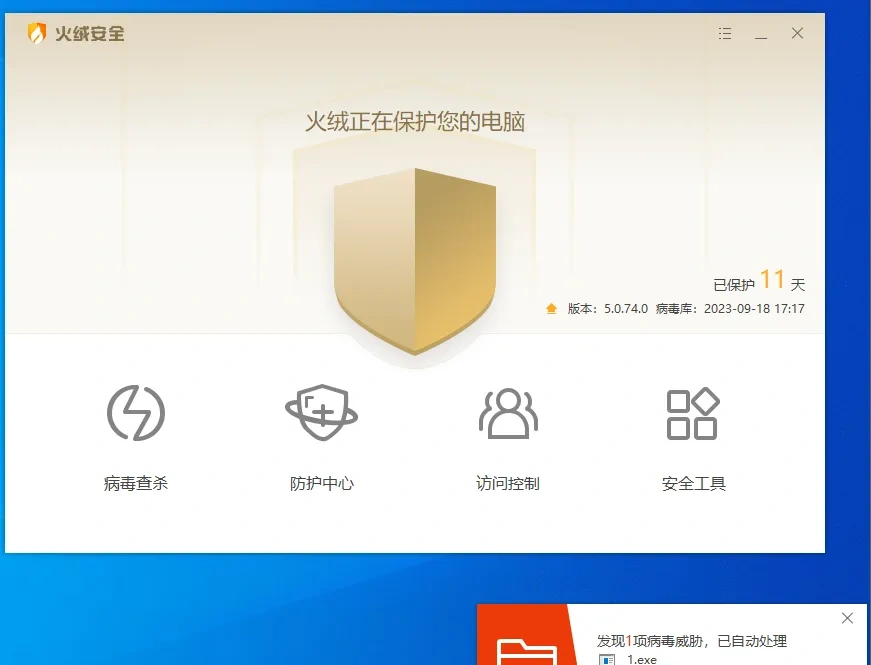Click the orange folder icon in threat notification

(525, 652)
